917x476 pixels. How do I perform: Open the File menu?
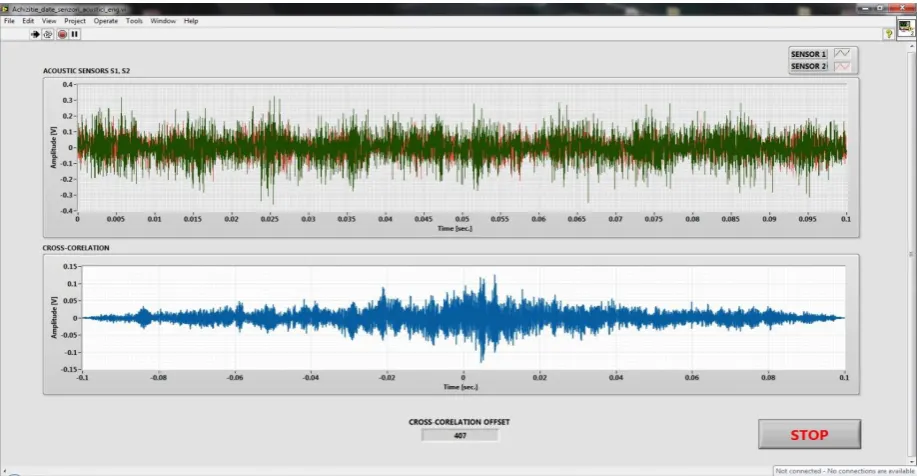click(x=9, y=21)
